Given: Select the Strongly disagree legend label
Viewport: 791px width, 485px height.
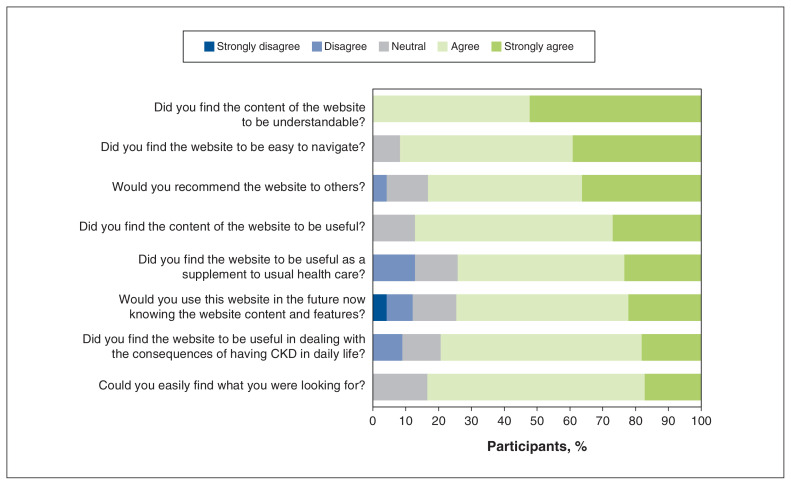Looking at the screenshot, I should point(258,46).
